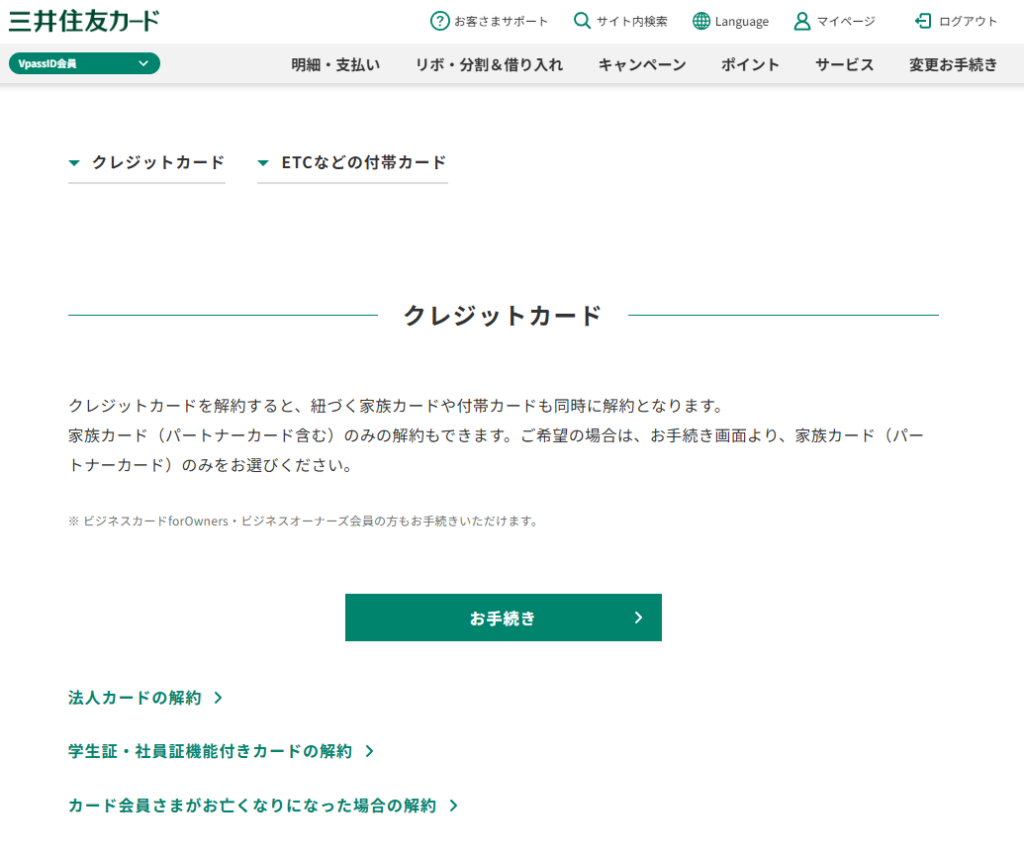Click the ログアウト exit icon
Viewport: 1024px width, 855px height.
pyautogui.click(x=923, y=21)
